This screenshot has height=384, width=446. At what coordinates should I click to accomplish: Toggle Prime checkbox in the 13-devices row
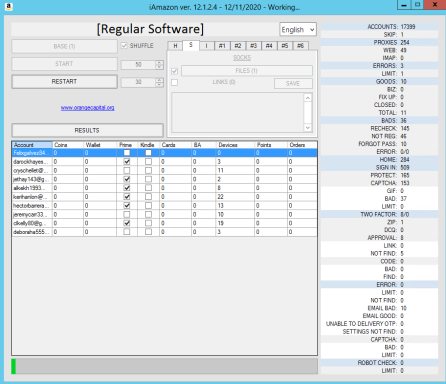[x=127, y=206]
